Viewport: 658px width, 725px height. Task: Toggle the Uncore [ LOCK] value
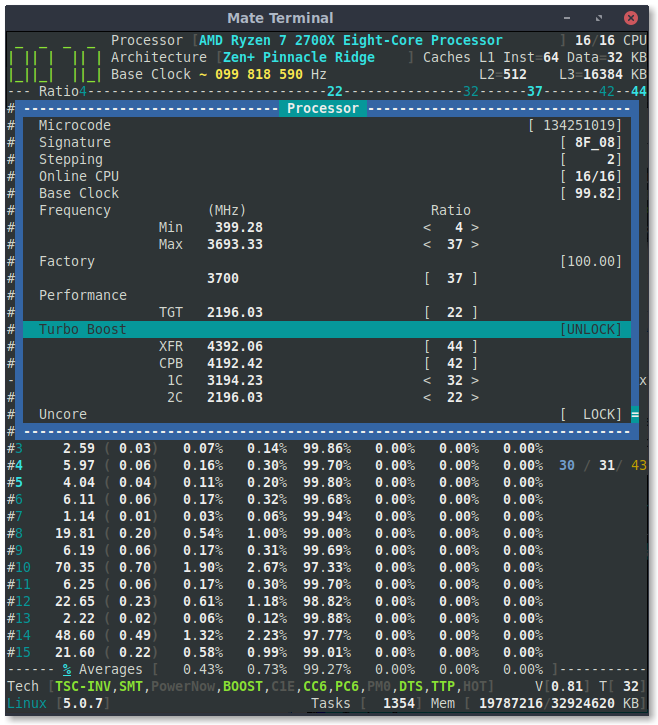tap(591, 414)
